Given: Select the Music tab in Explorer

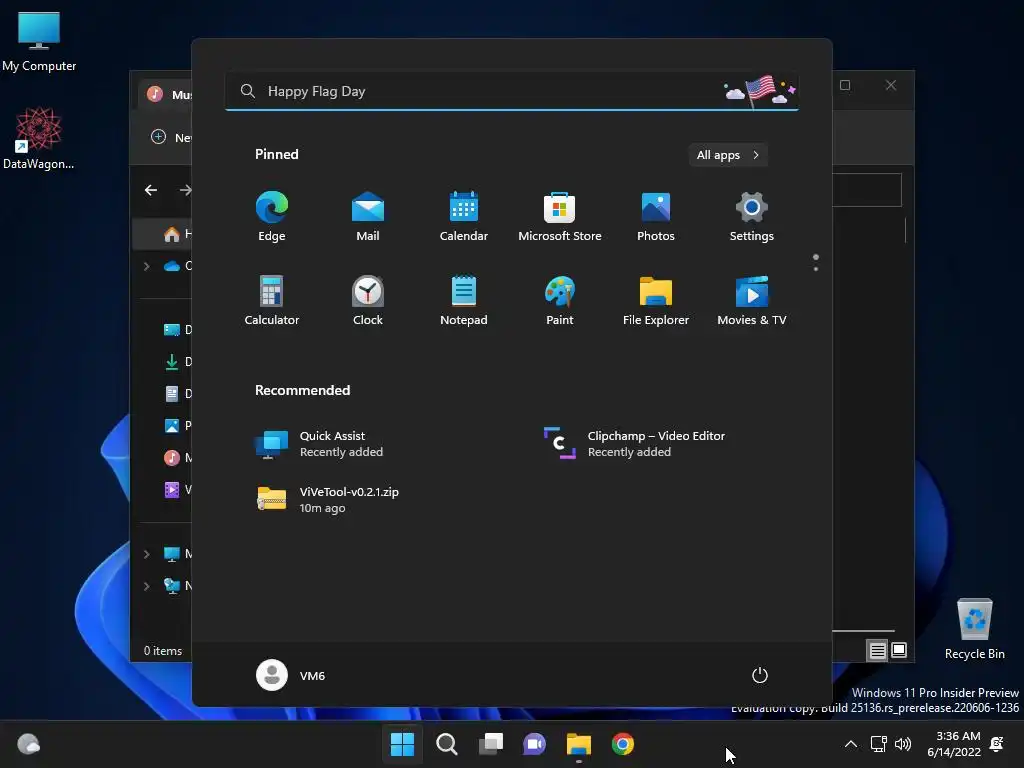Looking at the screenshot, I should point(166,95).
